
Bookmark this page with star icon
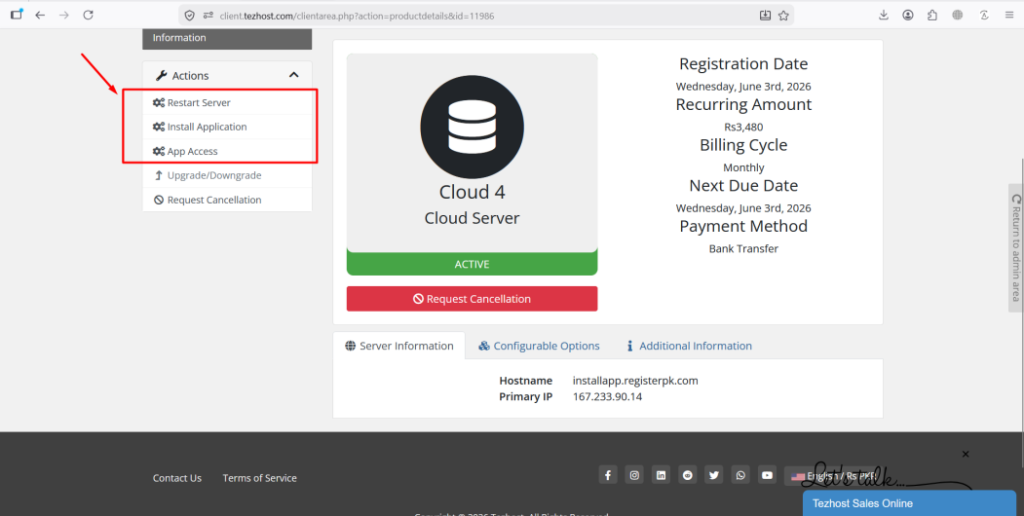784,16
